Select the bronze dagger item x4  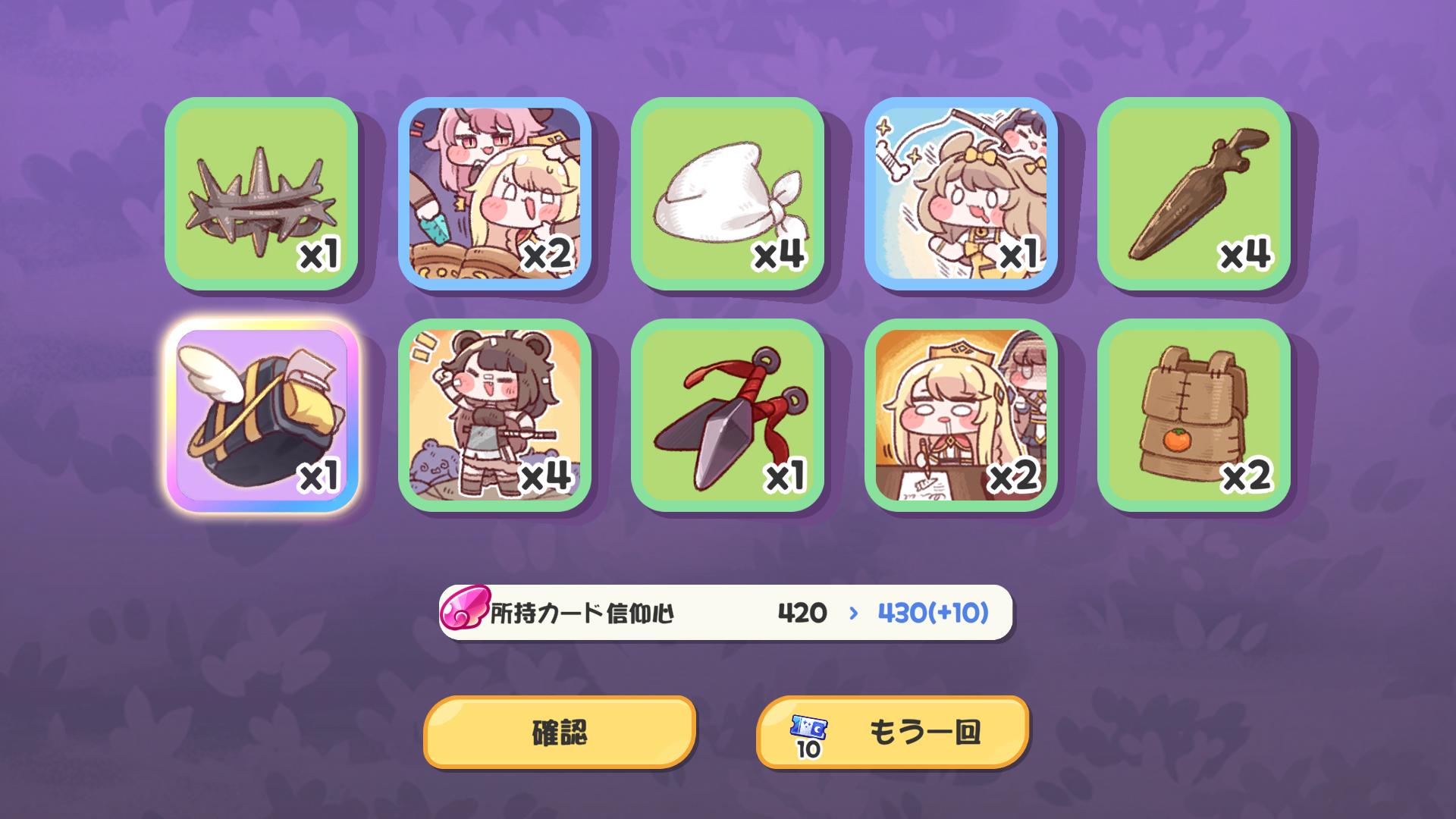[x=1194, y=193]
